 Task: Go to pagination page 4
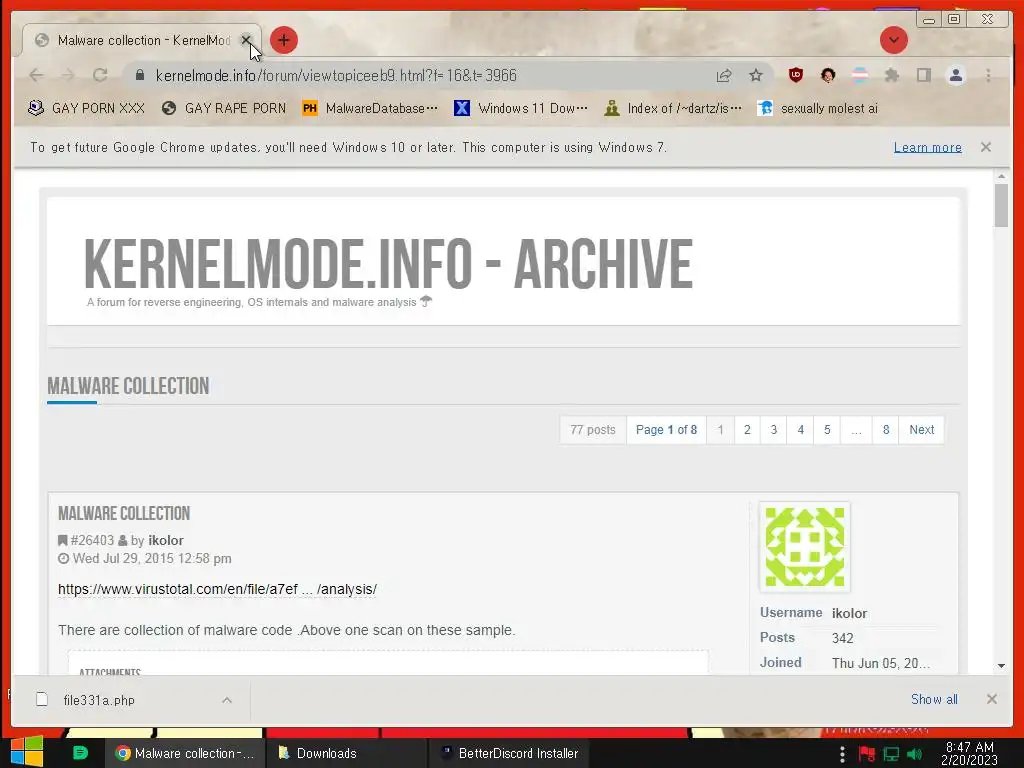[801, 430]
